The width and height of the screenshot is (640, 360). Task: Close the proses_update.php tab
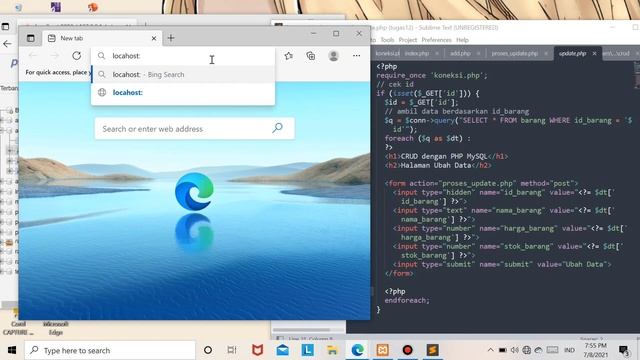(x=546, y=53)
